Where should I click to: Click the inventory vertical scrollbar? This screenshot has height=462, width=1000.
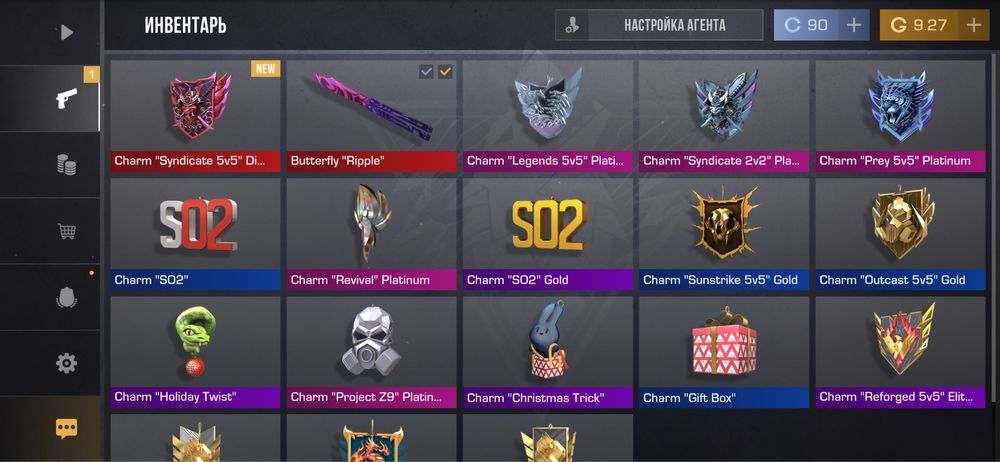(991, 230)
